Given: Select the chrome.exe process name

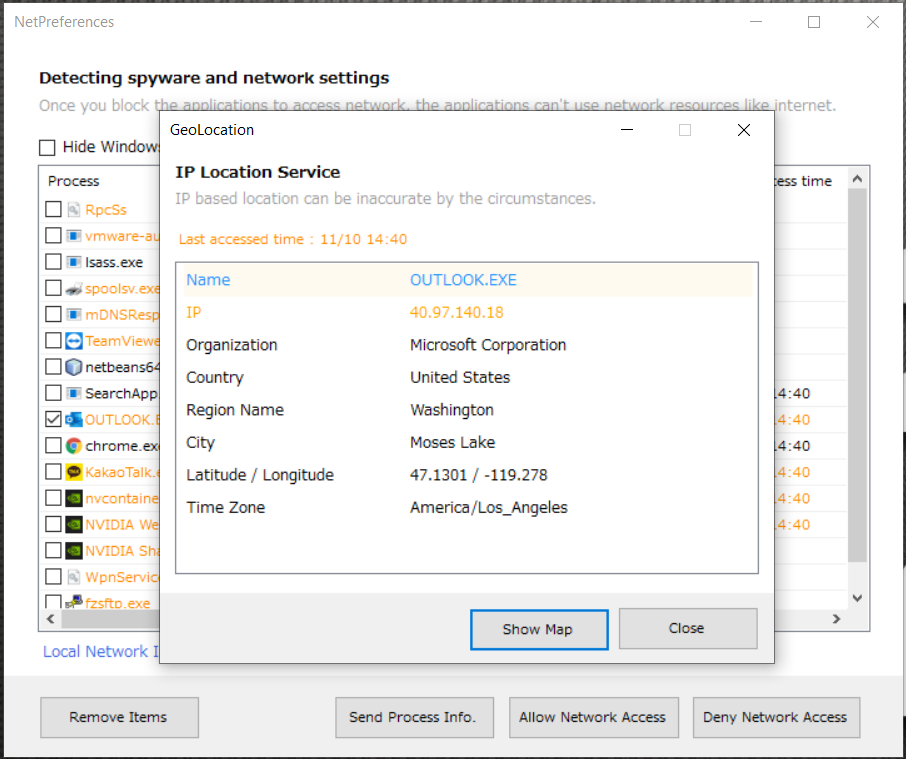Looking at the screenshot, I should coord(122,446).
